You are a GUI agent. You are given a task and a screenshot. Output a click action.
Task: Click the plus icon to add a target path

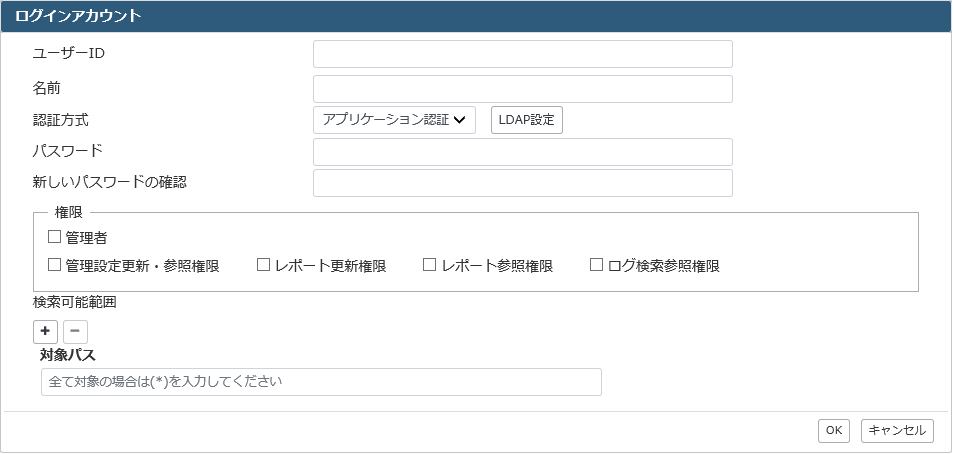point(45,332)
